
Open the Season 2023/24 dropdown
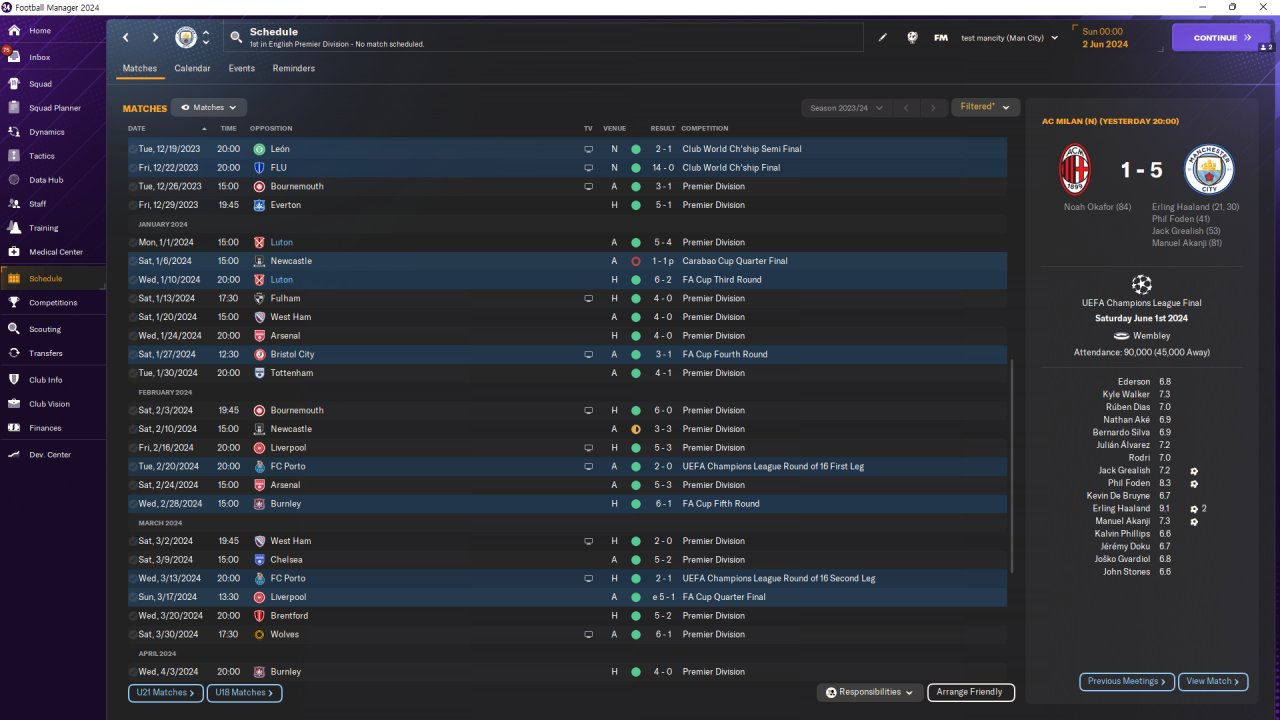pyautogui.click(x=845, y=107)
